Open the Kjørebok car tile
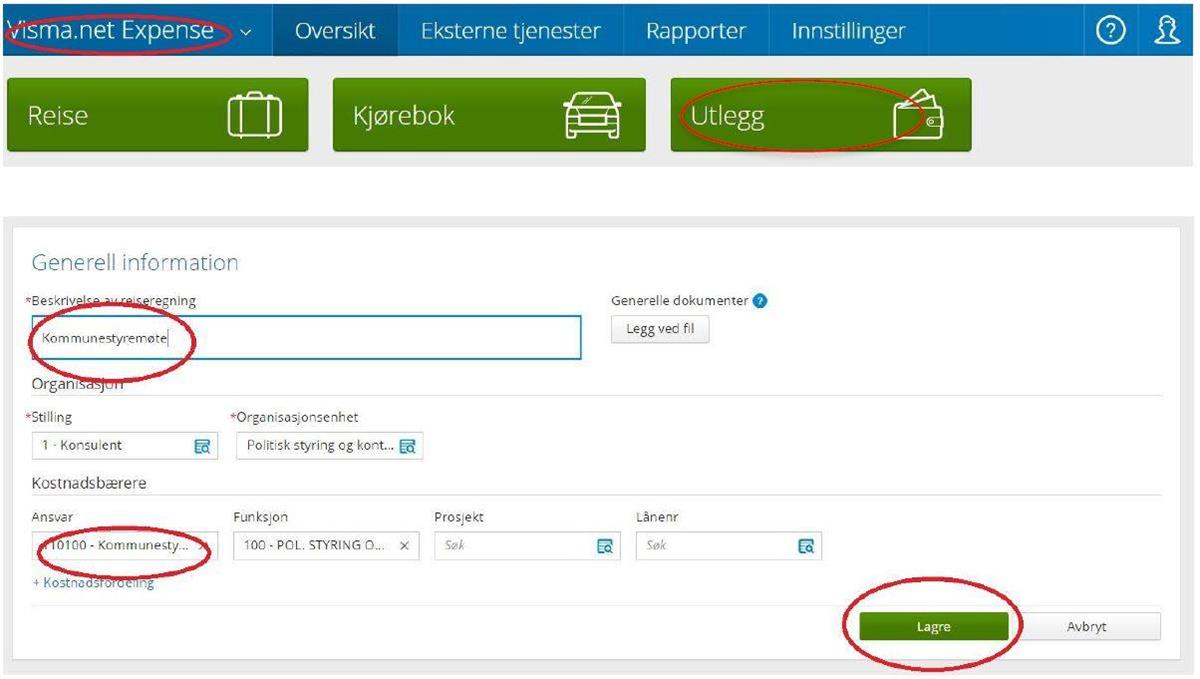Image resolution: width=1200 pixels, height=679 pixels. pos(484,115)
